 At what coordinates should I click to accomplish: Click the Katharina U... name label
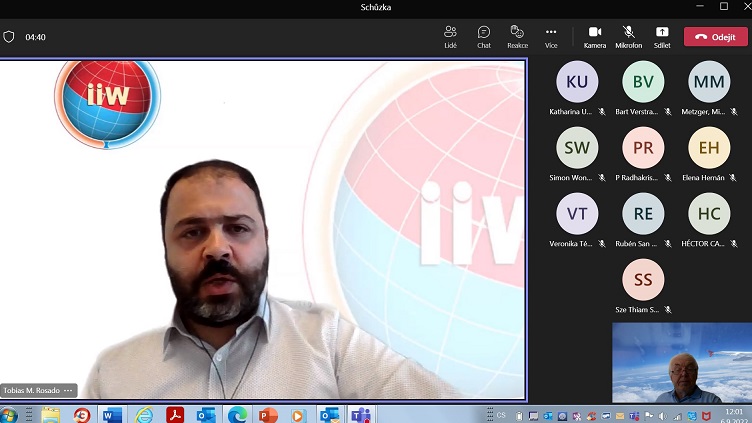[x=571, y=112]
